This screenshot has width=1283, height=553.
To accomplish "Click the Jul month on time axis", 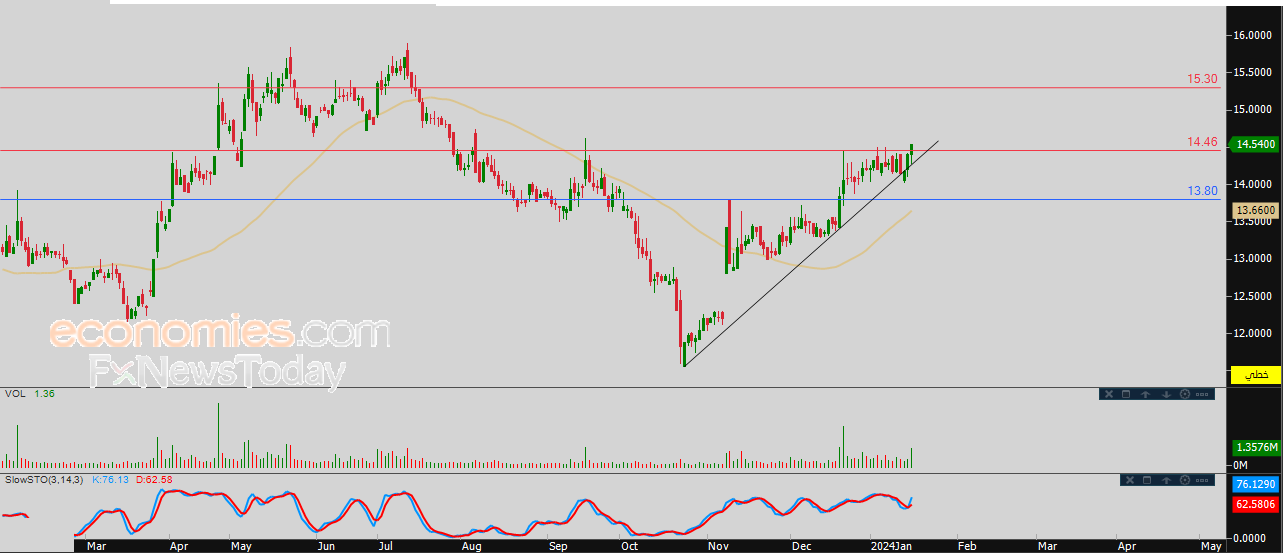I will coord(386,546).
